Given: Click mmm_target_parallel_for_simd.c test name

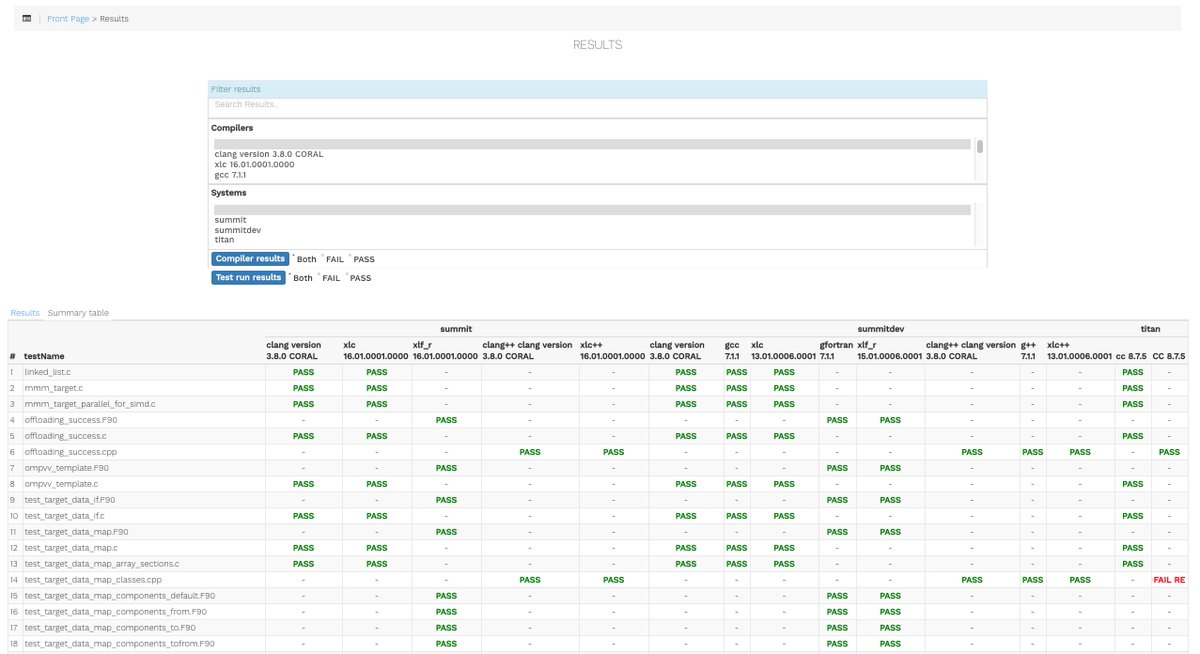Looking at the screenshot, I should click(x=90, y=404).
